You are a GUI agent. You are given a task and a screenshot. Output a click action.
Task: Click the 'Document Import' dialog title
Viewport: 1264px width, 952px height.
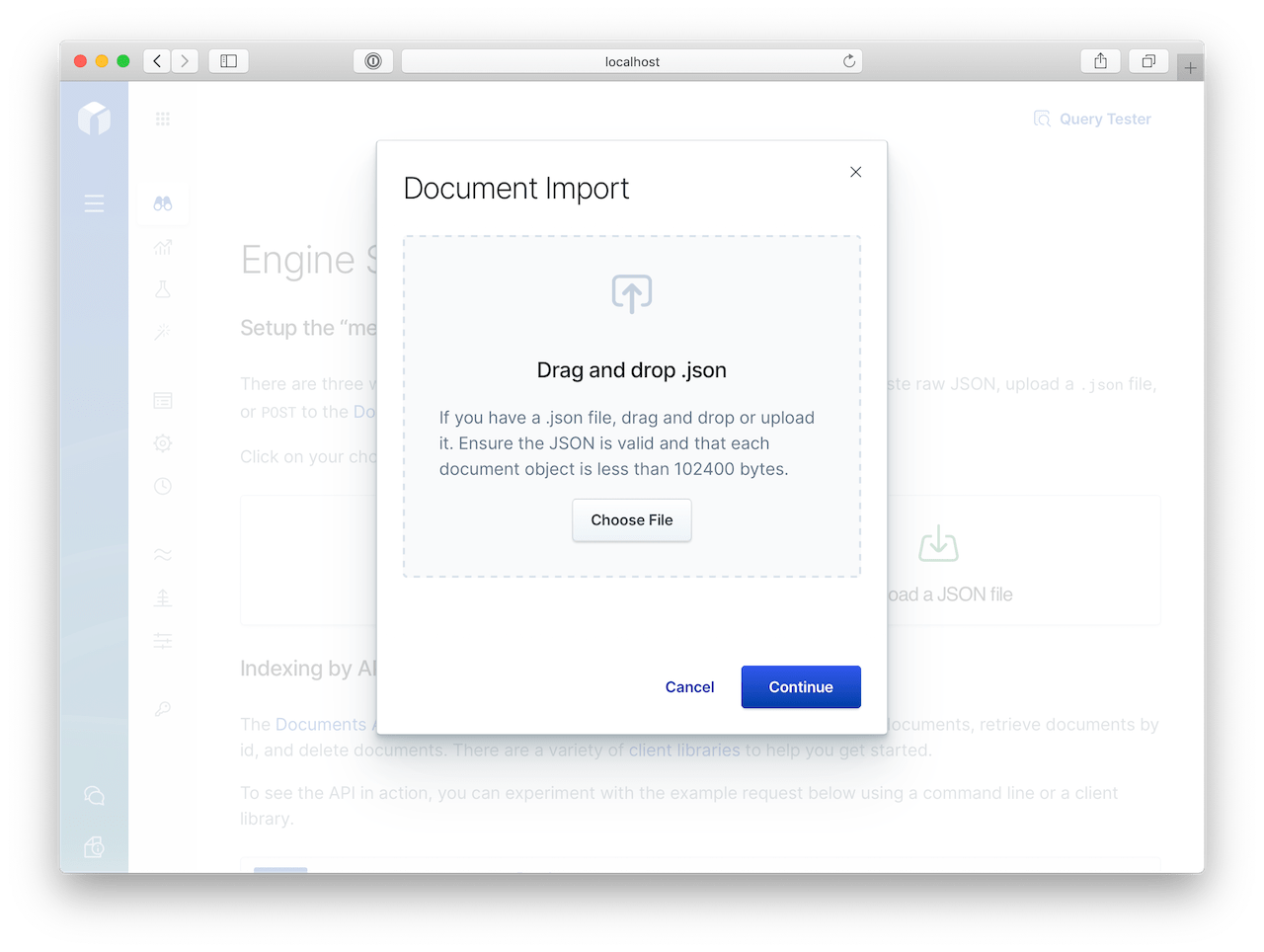516,189
